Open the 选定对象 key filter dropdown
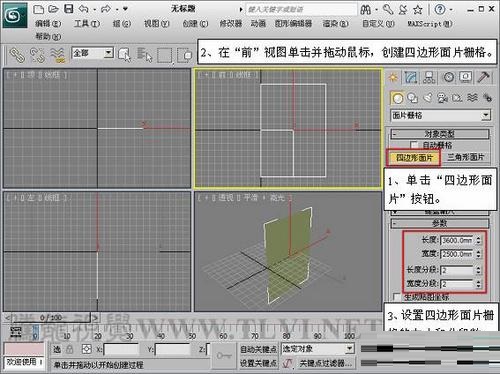This screenshot has height=374, width=500. (349, 349)
